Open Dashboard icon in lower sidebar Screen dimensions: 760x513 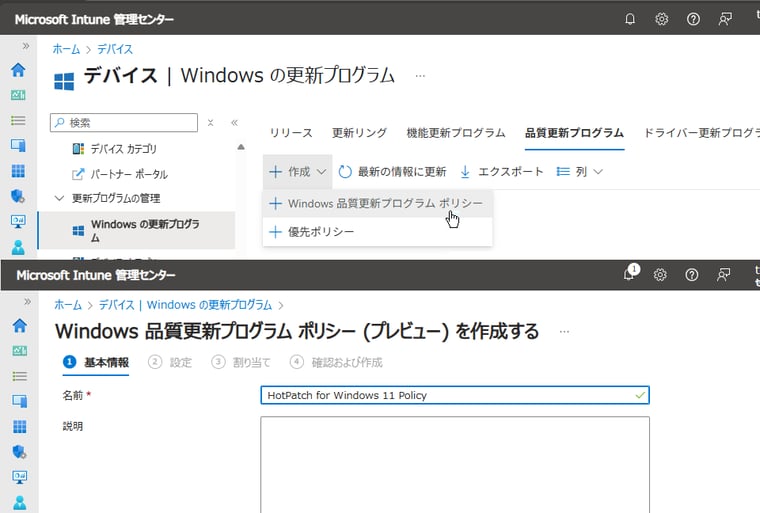(x=19, y=351)
